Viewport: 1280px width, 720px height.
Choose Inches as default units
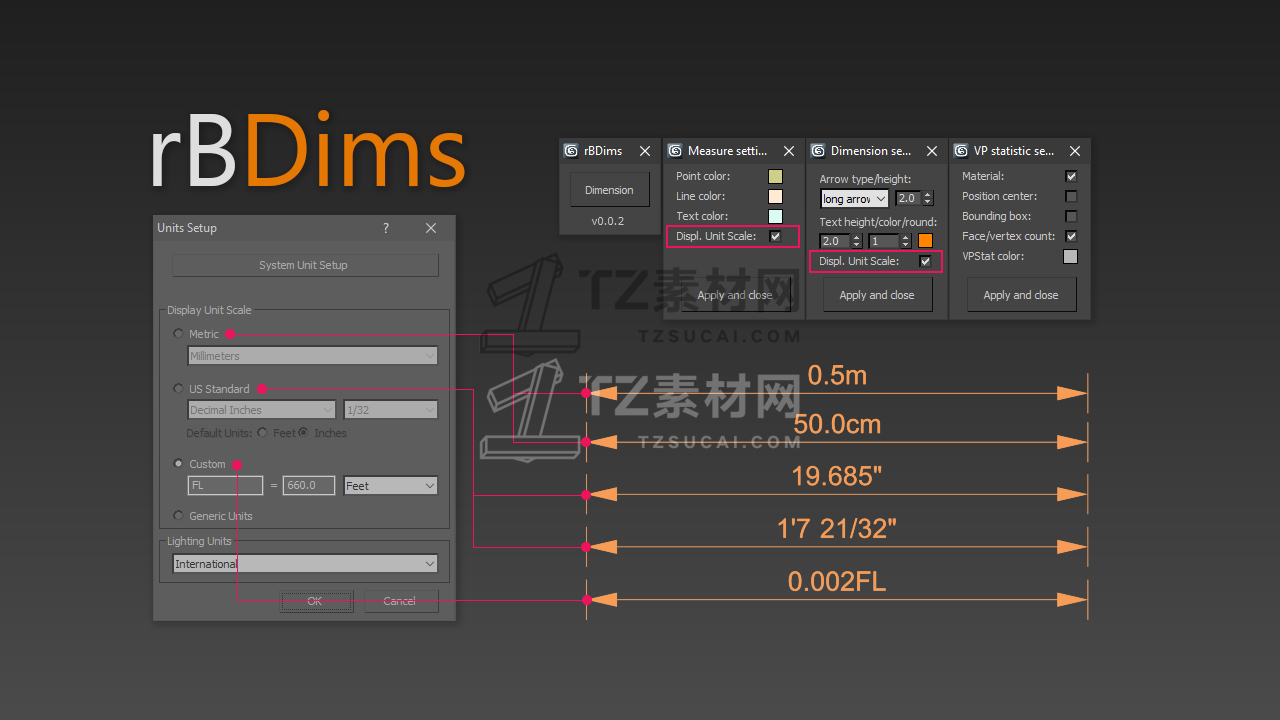pyautogui.click(x=303, y=433)
